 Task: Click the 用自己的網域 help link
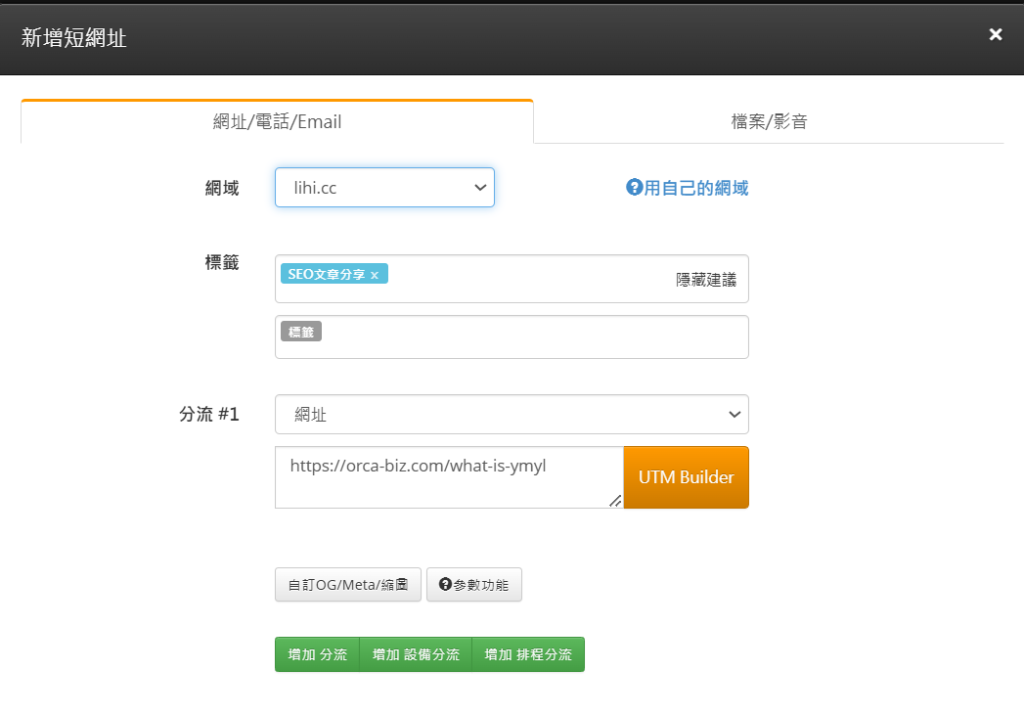coord(687,188)
